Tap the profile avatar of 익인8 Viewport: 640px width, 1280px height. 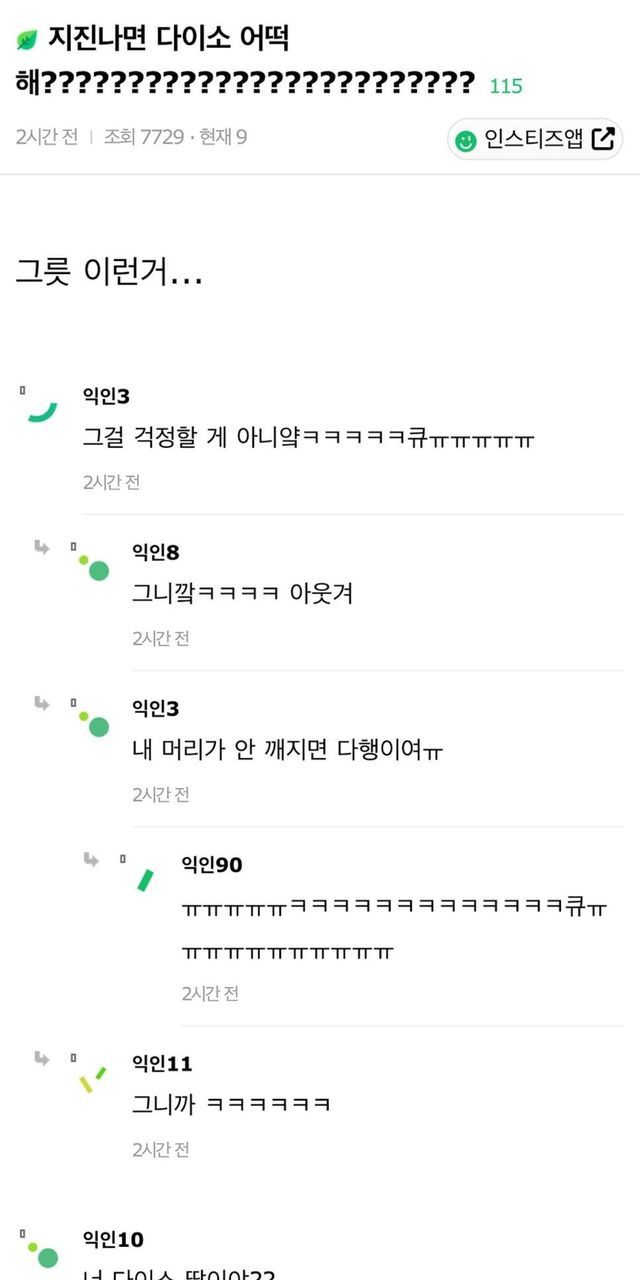coord(94,567)
